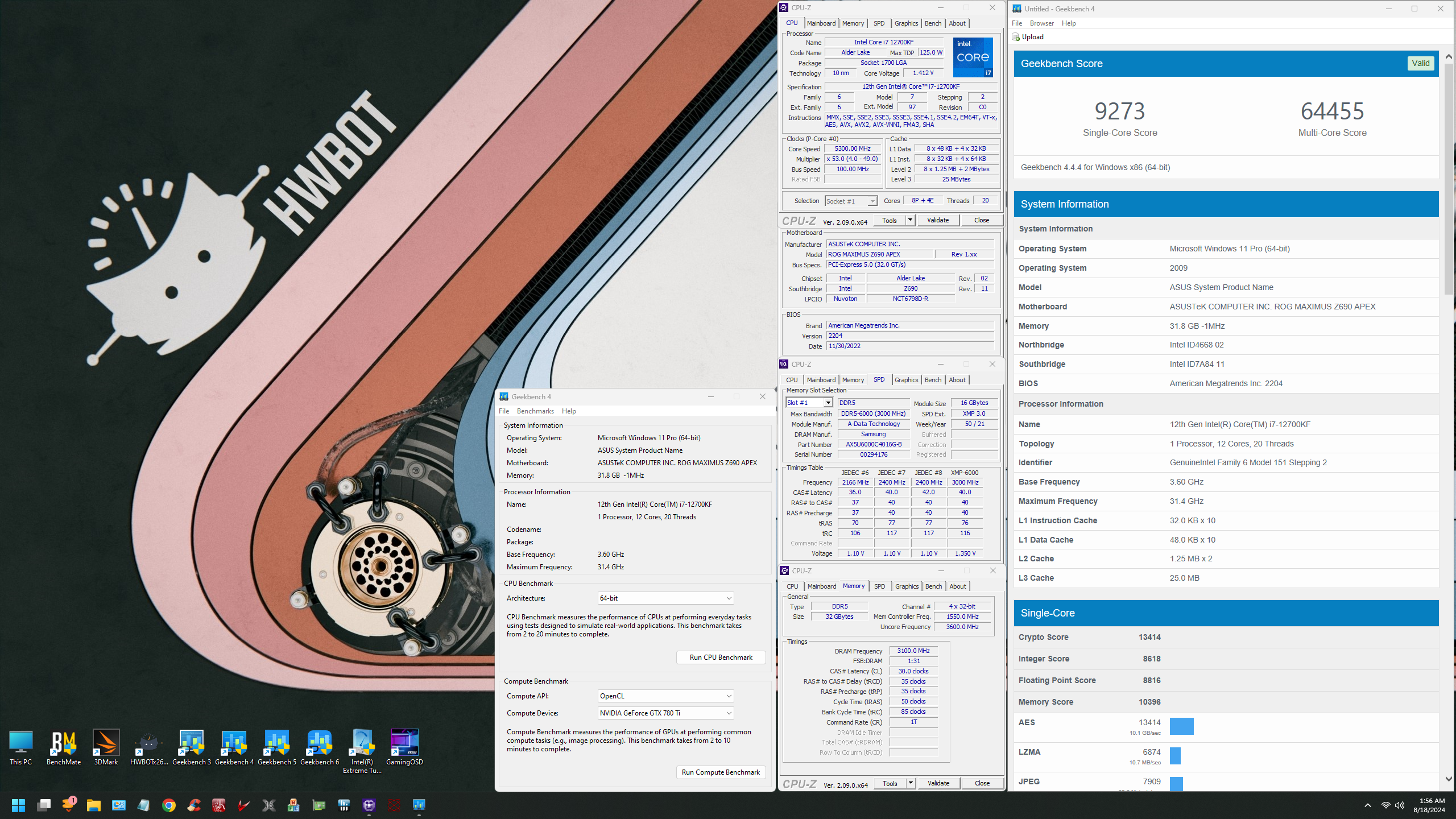Image resolution: width=1456 pixels, height=819 pixels.
Task: Launch Geekbench 3 desktop shortcut
Action: (191, 748)
